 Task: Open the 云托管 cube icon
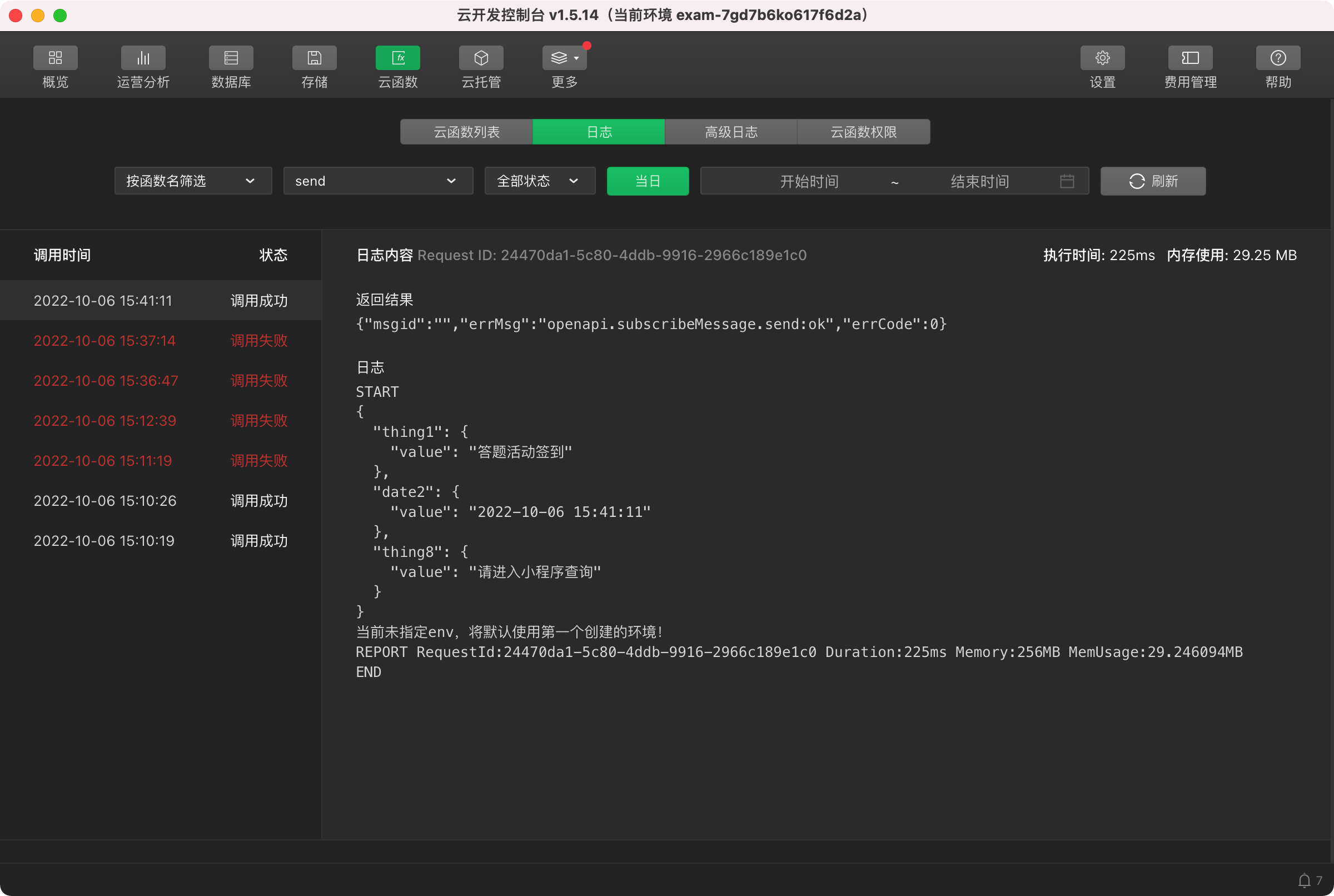pyautogui.click(x=481, y=58)
